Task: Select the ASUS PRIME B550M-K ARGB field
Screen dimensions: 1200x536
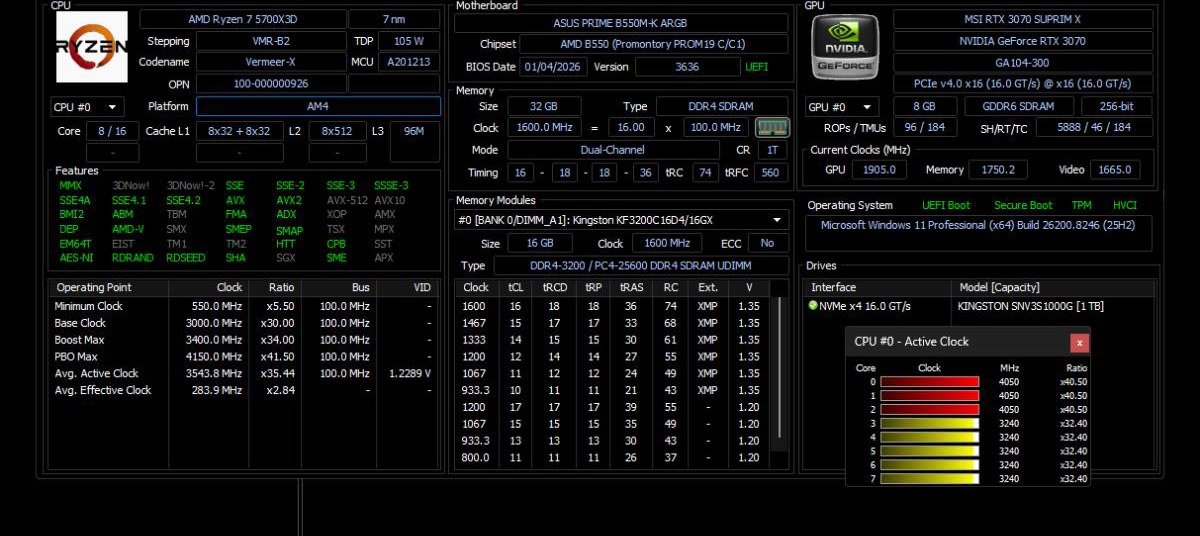Action: coord(620,23)
